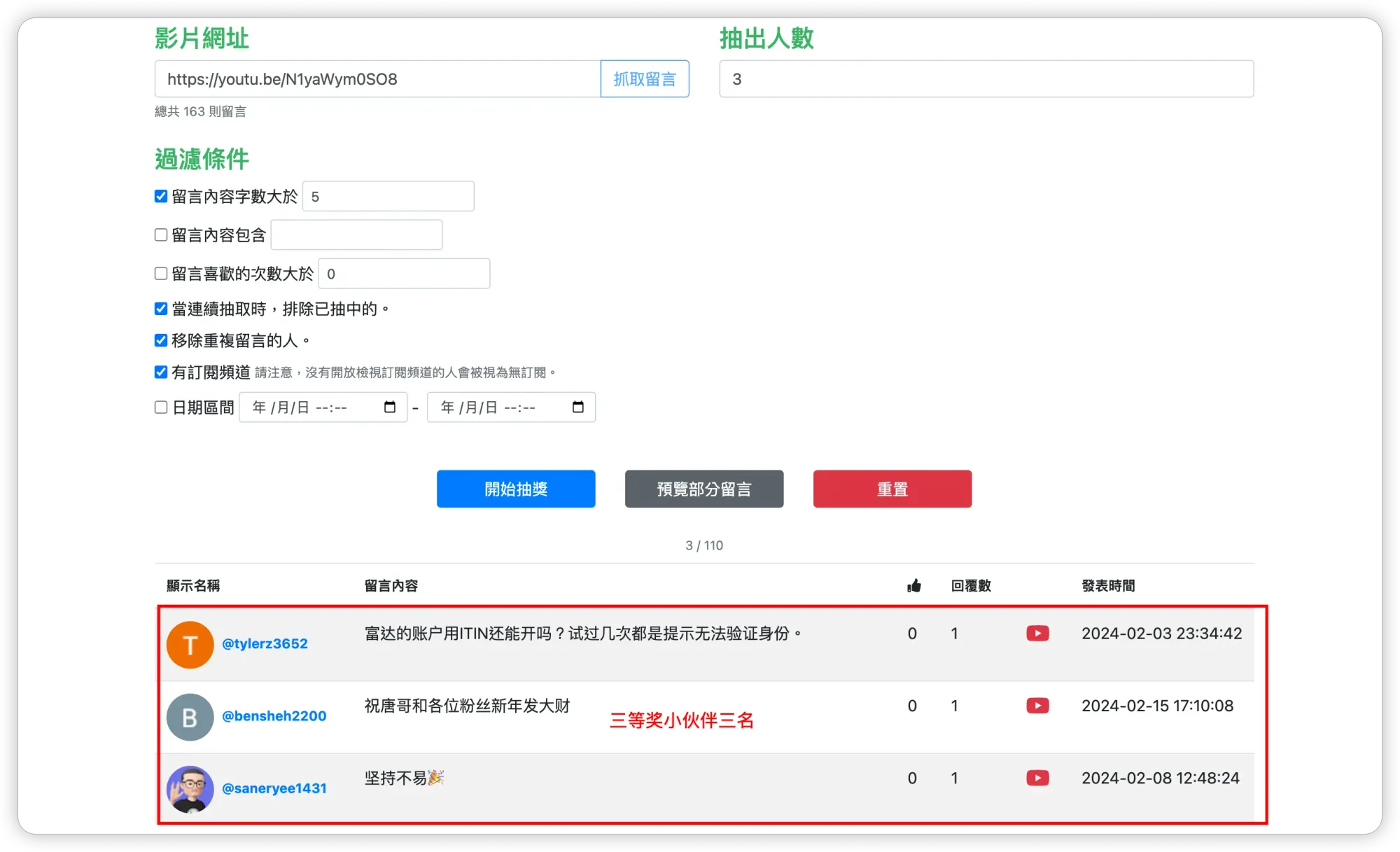Toggle 移除重複留言的人 checkbox
The height and width of the screenshot is (852, 1400).
coord(161,340)
